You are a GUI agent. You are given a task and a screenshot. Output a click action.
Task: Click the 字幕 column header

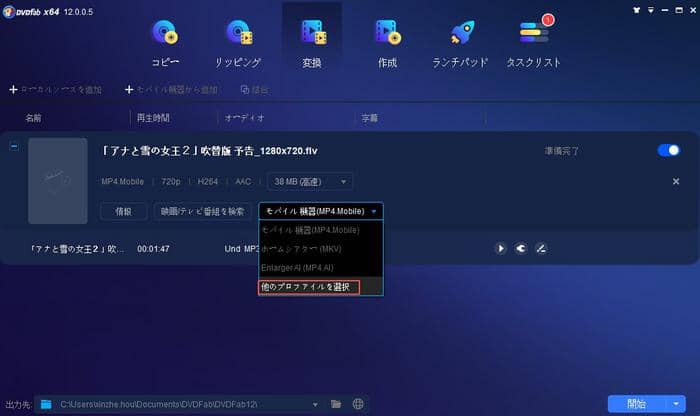pos(370,118)
